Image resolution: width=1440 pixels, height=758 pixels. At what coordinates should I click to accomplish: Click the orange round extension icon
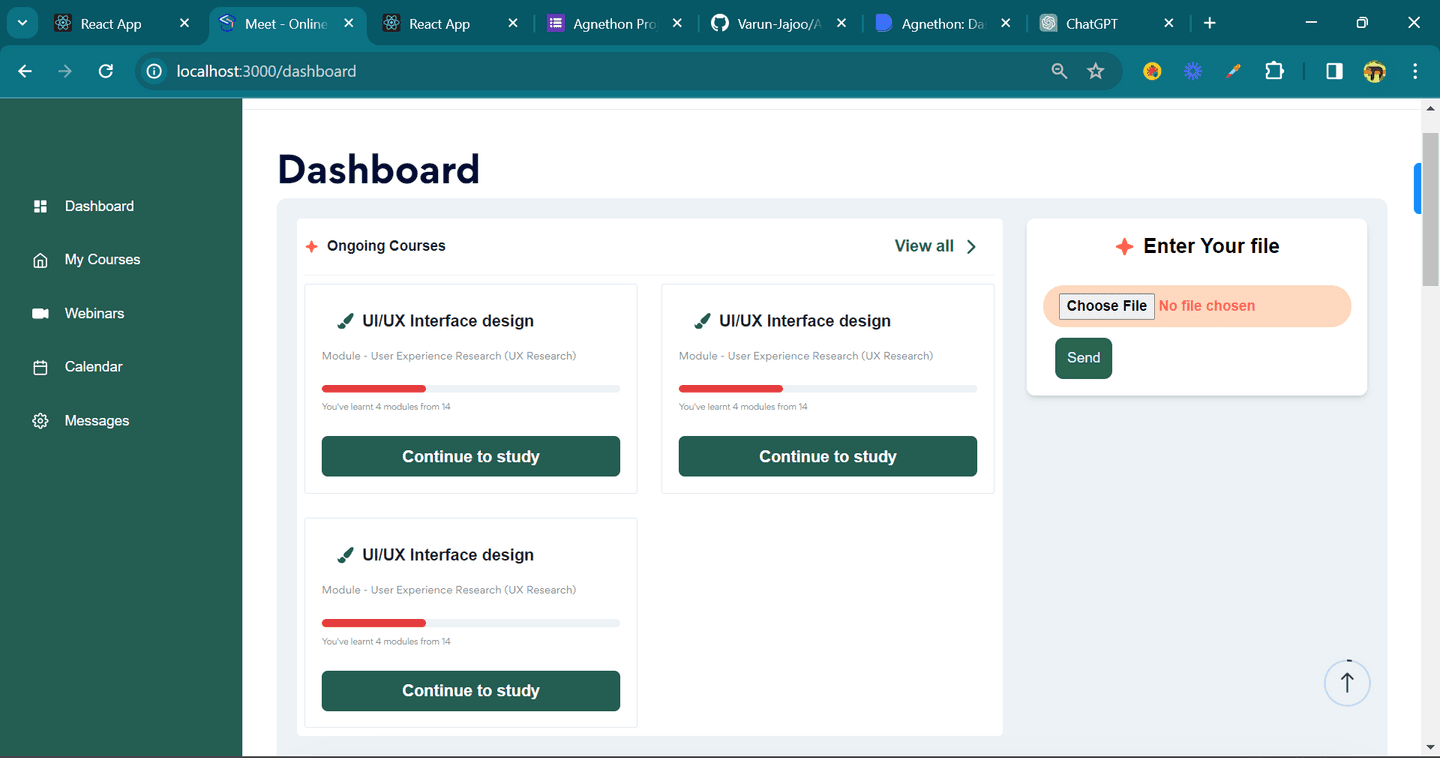point(1152,71)
